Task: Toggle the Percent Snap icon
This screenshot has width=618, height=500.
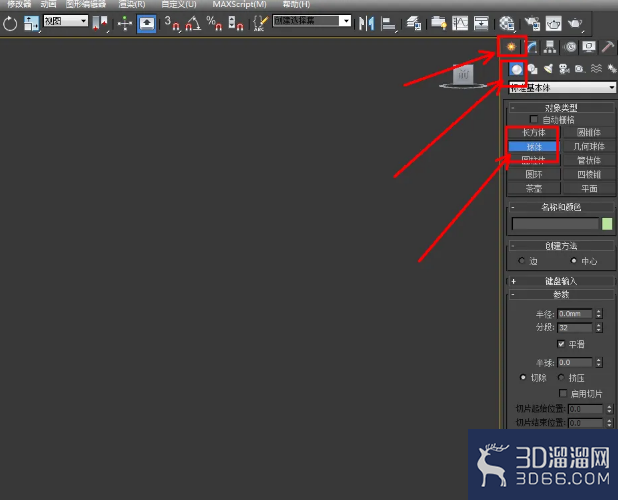Action: coord(214,23)
